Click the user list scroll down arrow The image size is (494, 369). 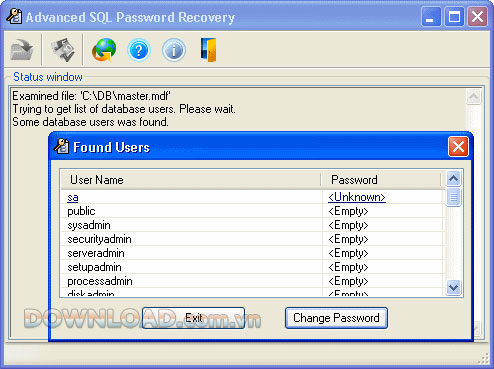click(x=453, y=287)
